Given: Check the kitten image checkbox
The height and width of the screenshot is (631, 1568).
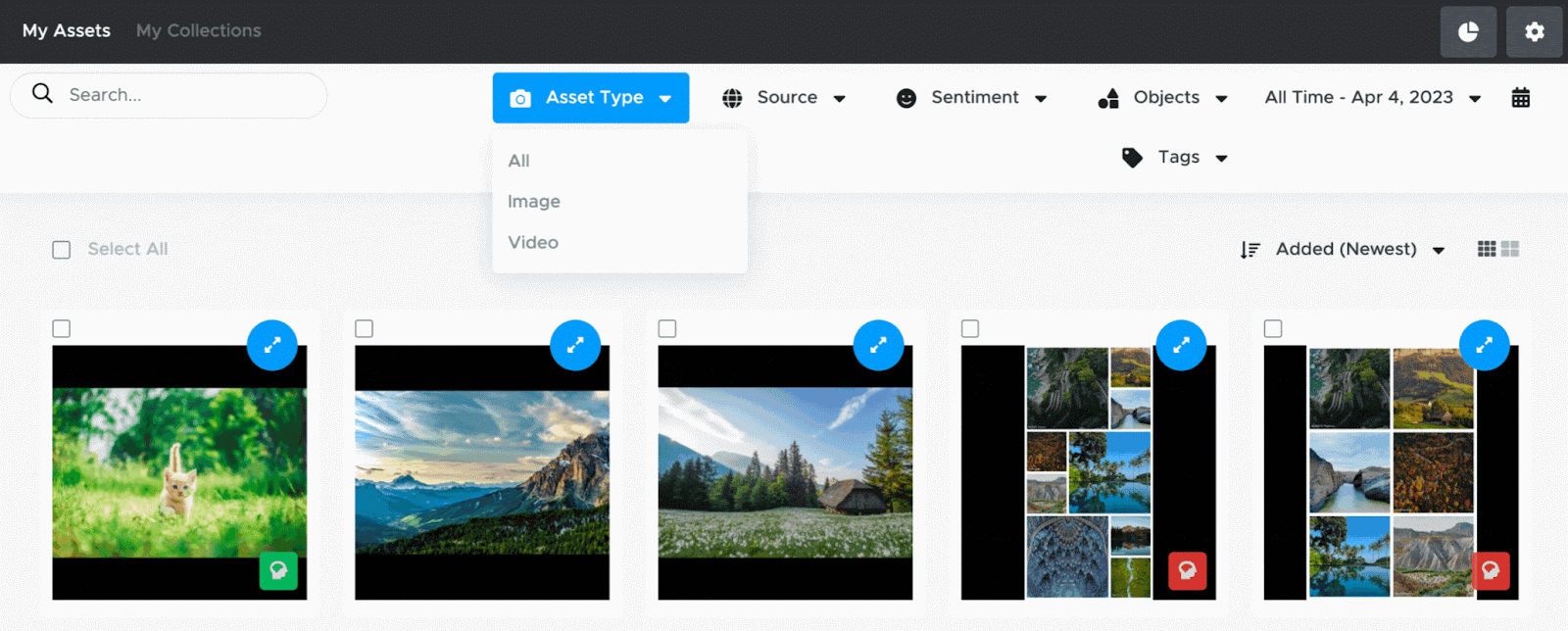Looking at the screenshot, I should (x=61, y=328).
